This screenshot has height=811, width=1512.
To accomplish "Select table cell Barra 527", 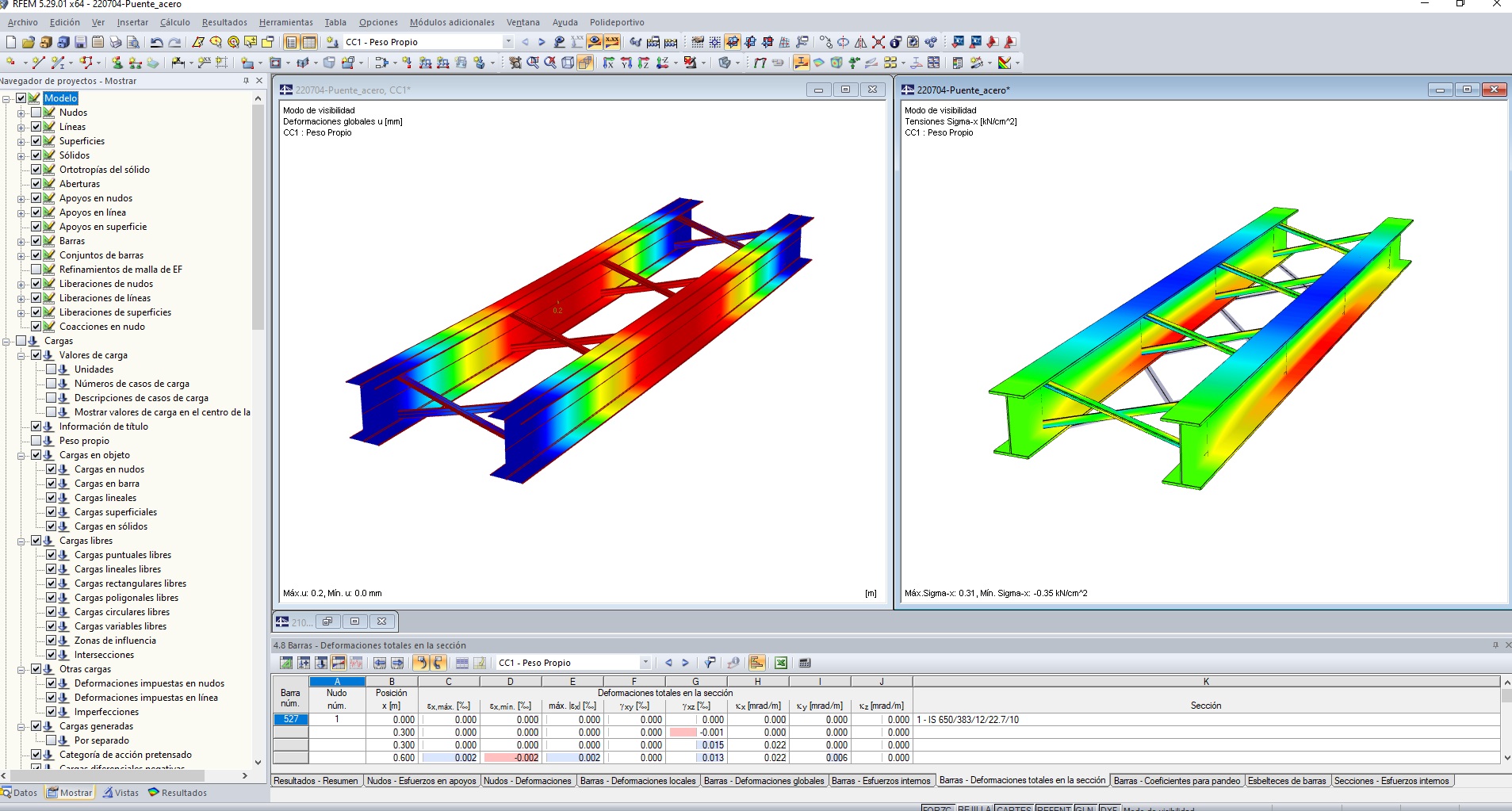I will (291, 720).
